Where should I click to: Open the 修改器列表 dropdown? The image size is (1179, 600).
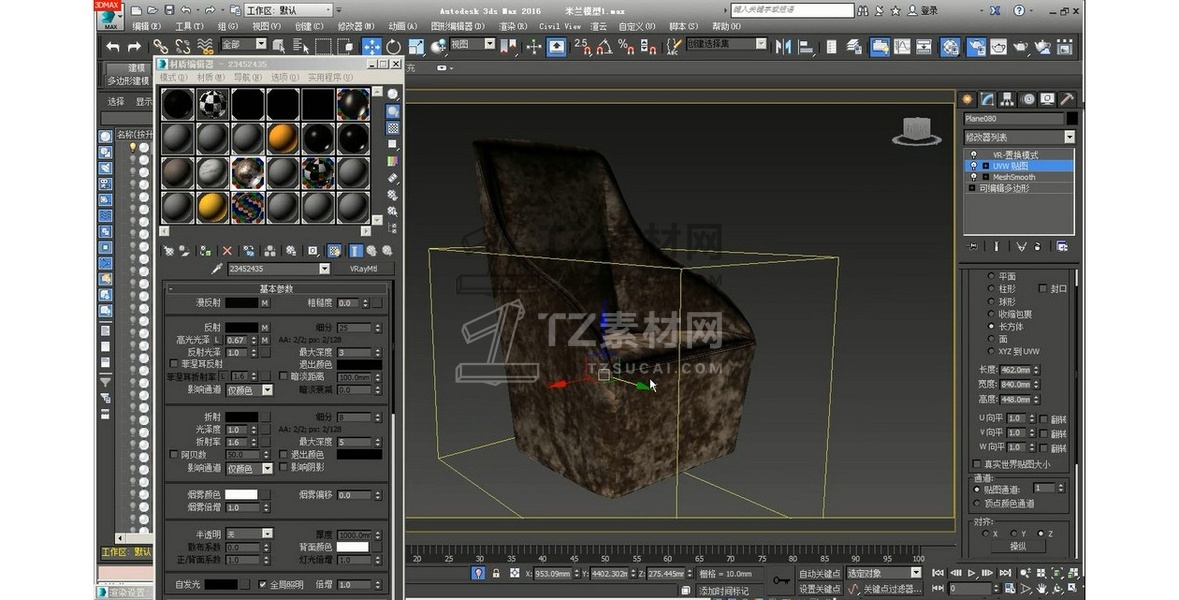point(1069,137)
